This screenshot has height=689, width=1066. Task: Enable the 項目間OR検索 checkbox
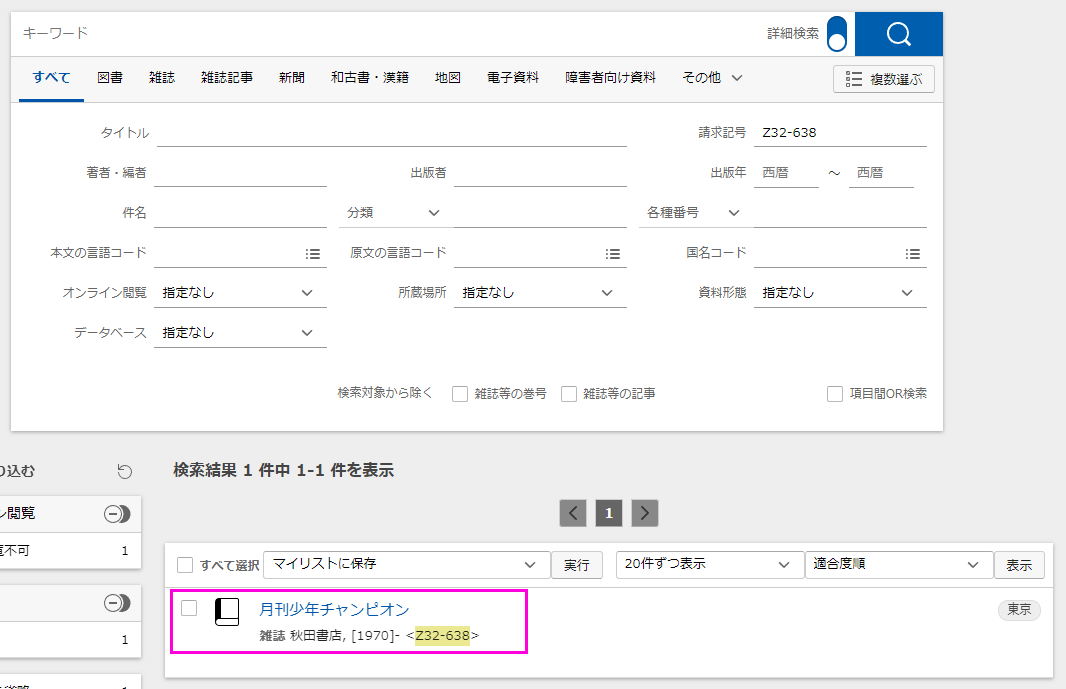pos(835,394)
